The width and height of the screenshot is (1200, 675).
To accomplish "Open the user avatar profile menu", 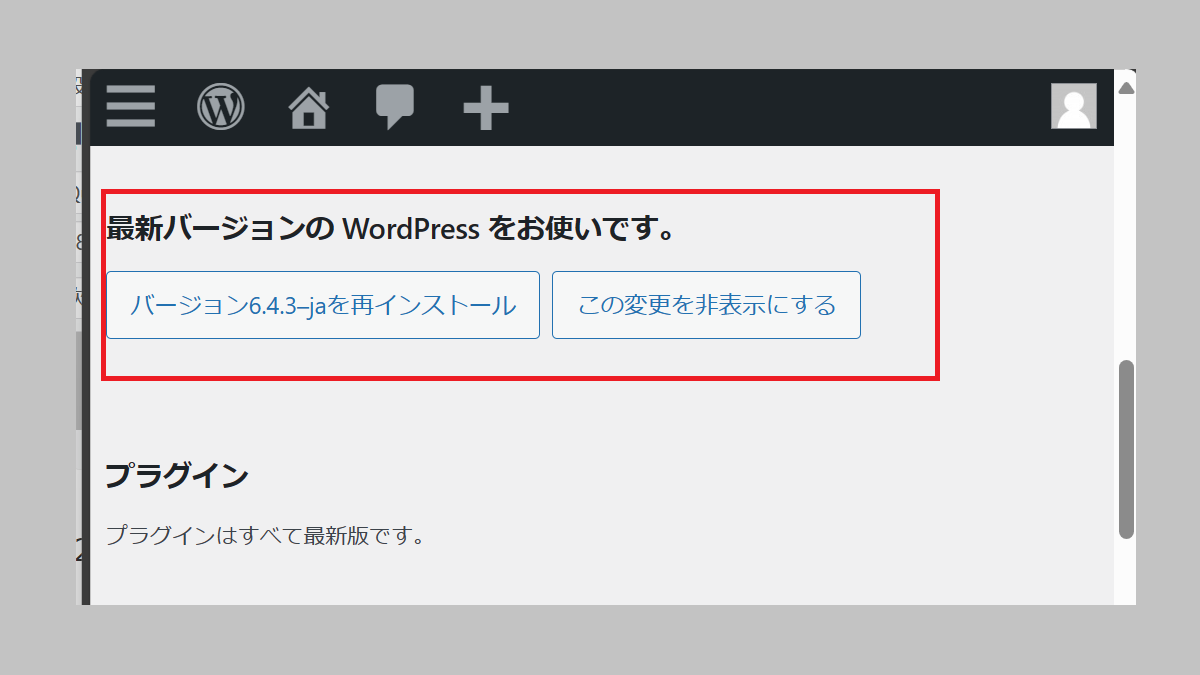I will tap(1074, 106).
